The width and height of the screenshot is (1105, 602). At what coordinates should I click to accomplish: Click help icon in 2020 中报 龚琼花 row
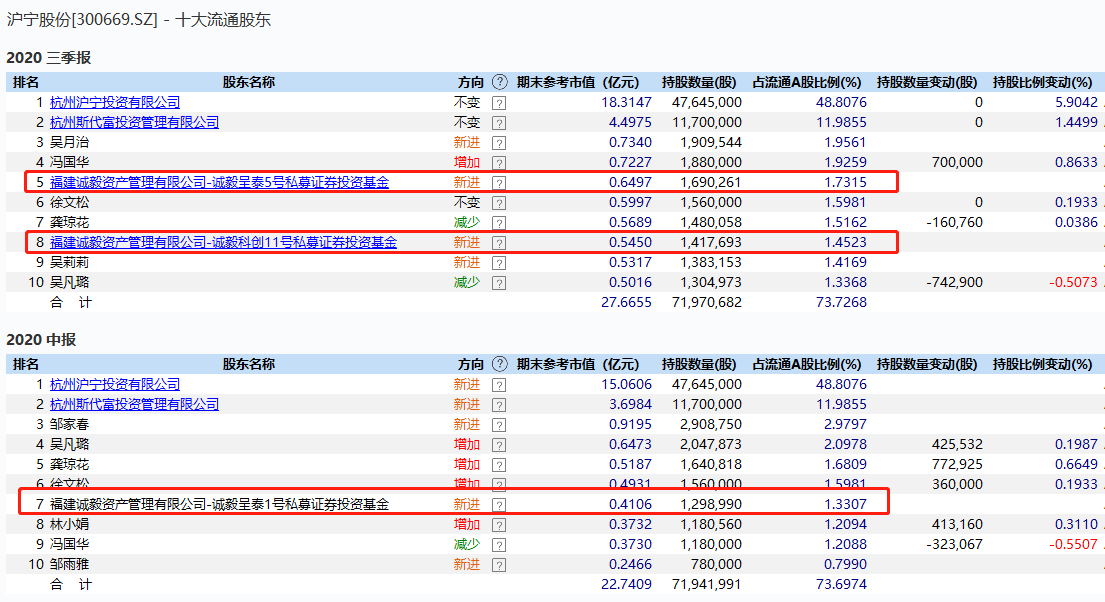click(499, 465)
